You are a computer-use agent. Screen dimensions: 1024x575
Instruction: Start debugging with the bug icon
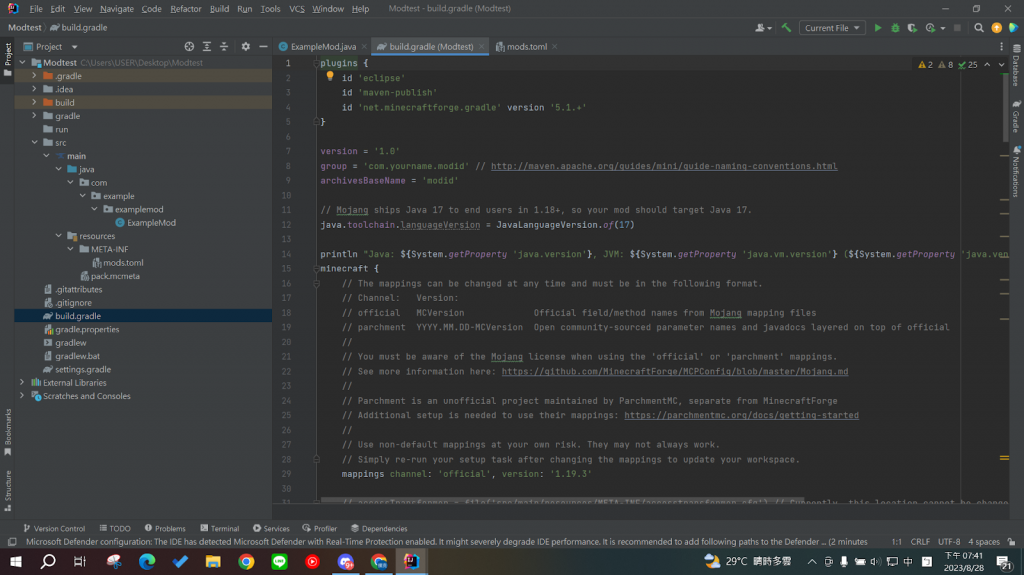tap(895, 28)
